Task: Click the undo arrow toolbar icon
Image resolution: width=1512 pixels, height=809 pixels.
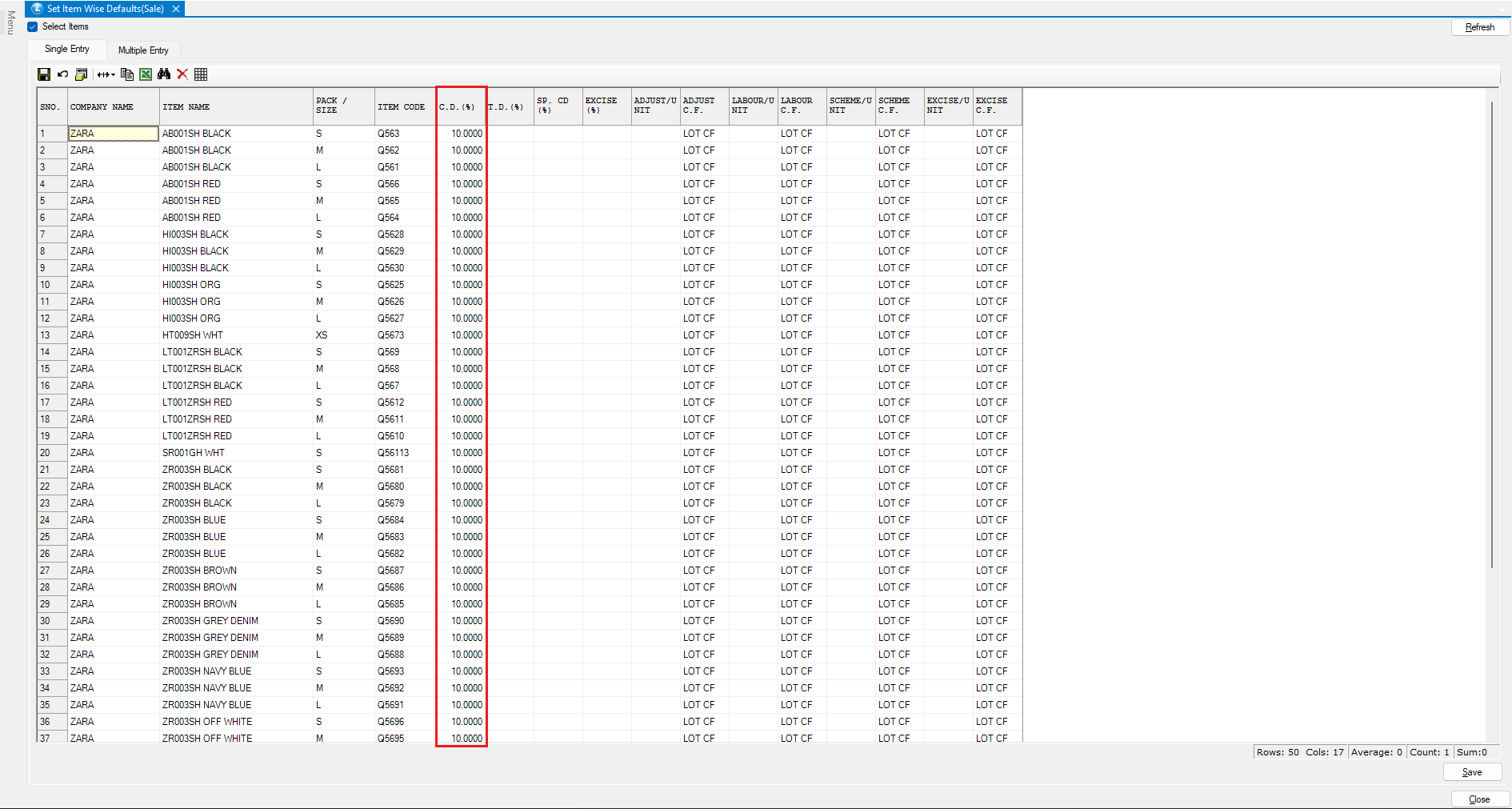Action: coord(62,74)
